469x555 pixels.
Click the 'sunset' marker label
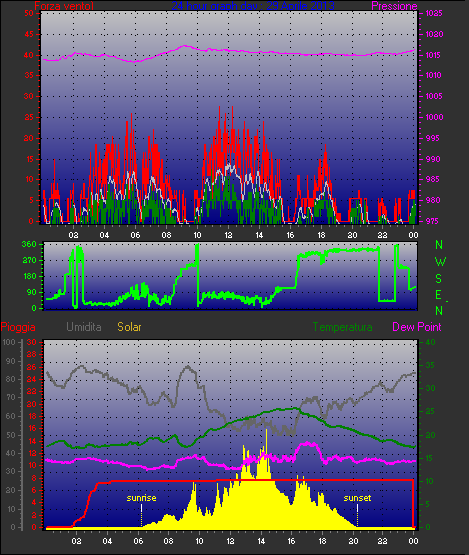click(x=357, y=498)
